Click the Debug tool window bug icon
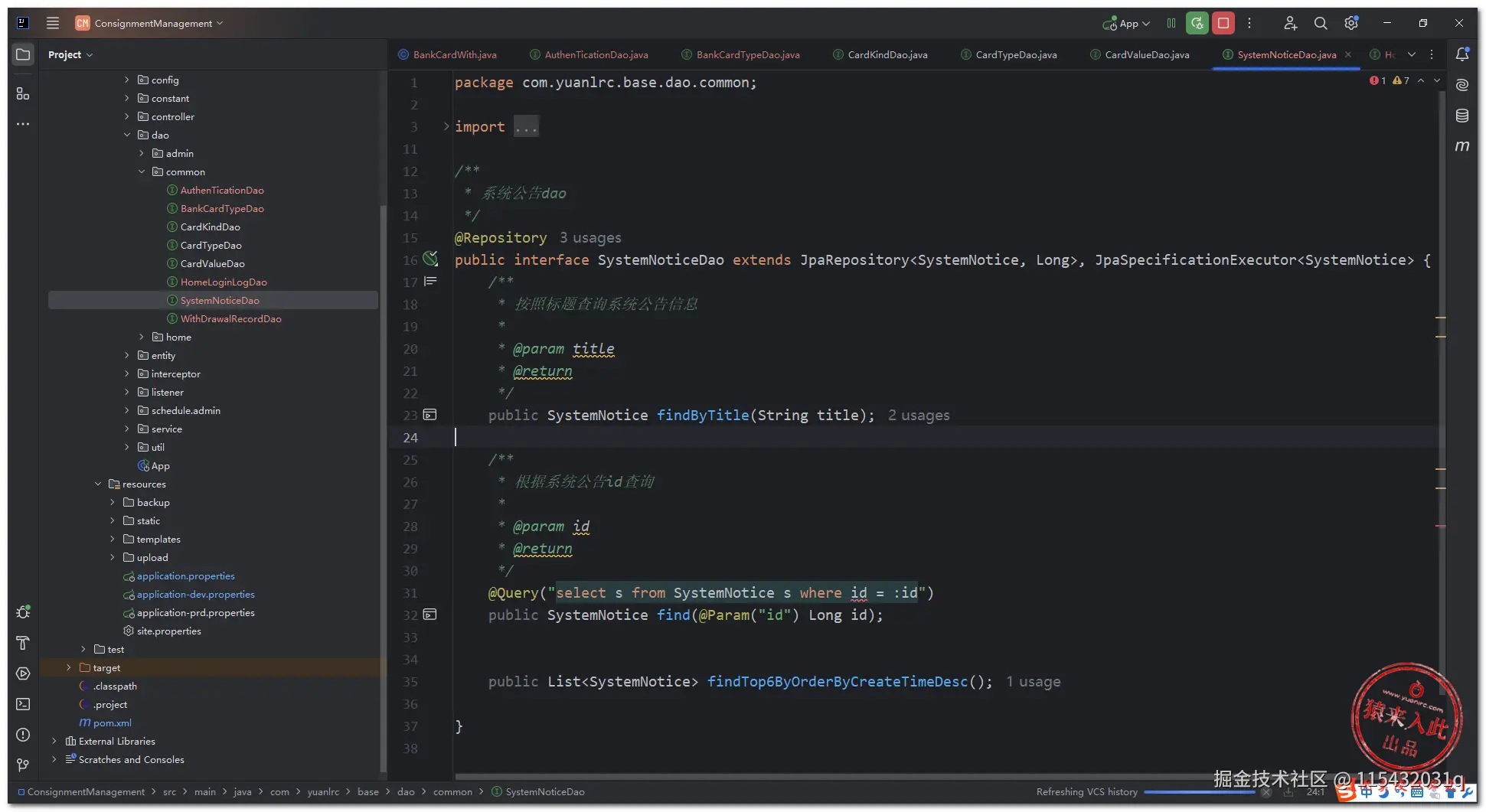 point(23,612)
